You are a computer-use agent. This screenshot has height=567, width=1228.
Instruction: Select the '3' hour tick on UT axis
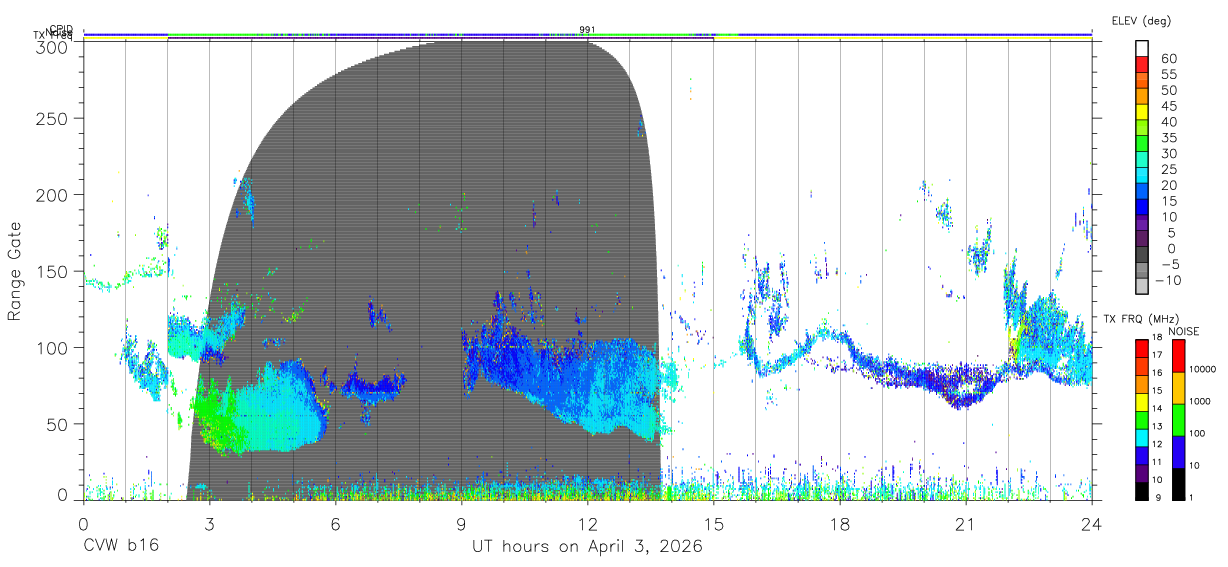point(209,523)
